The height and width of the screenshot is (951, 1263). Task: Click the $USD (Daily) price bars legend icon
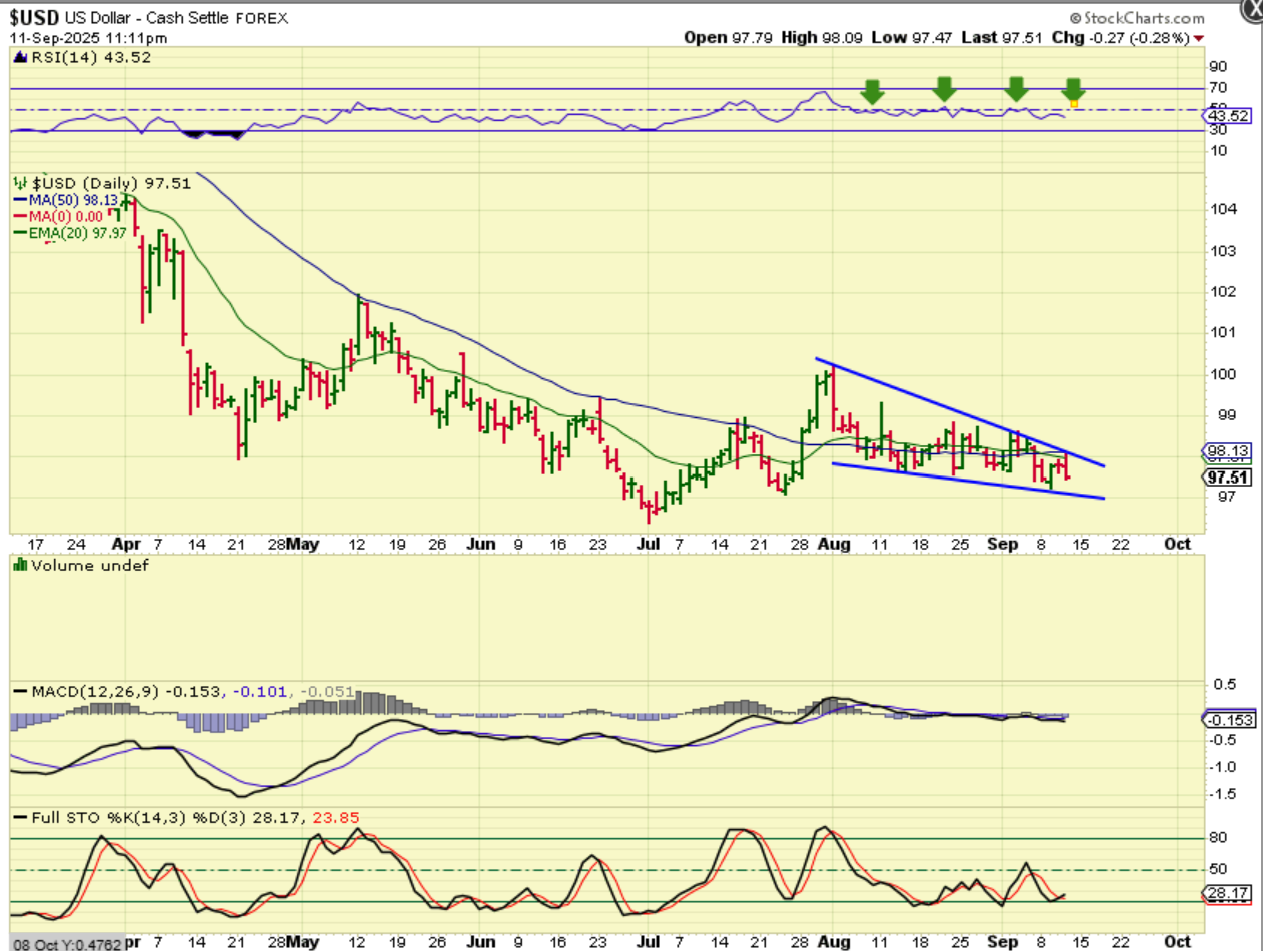tap(18, 184)
